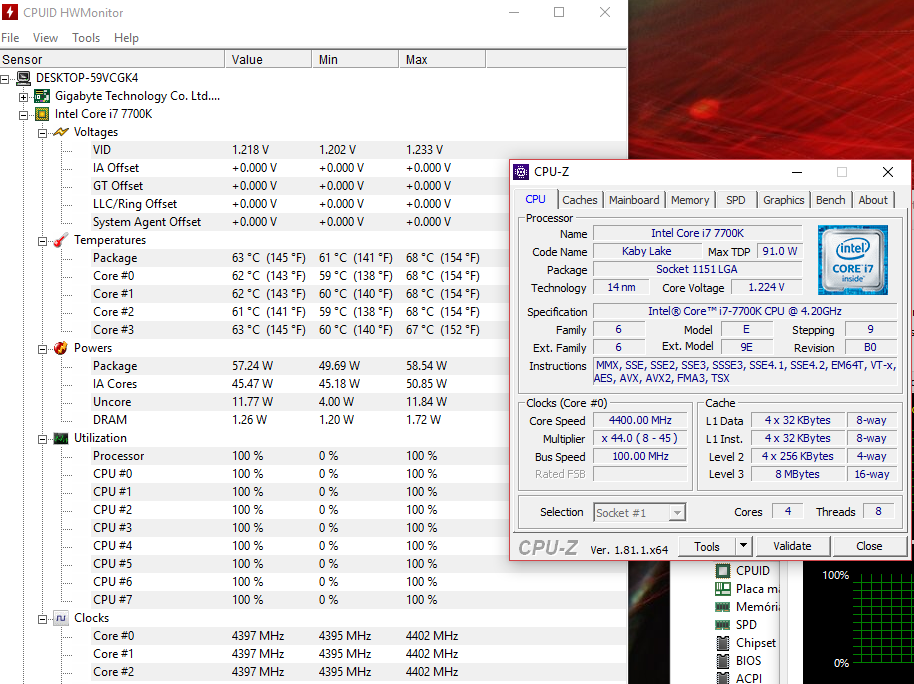This screenshot has width=914, height=684.
Task: Click the Clocks waveform icon
Action: point(61,618)
